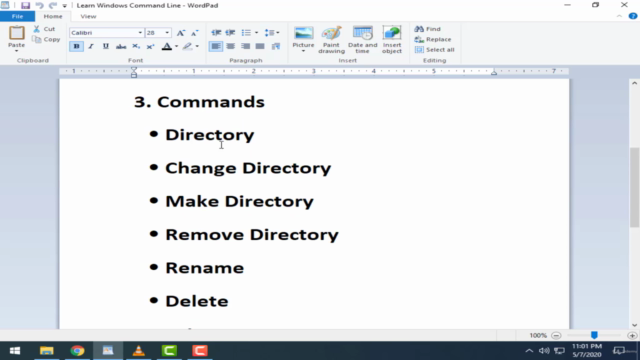This screenshot has width=640, height=360.
Task: Toggle Underline formatting
Action: [106, 46]
